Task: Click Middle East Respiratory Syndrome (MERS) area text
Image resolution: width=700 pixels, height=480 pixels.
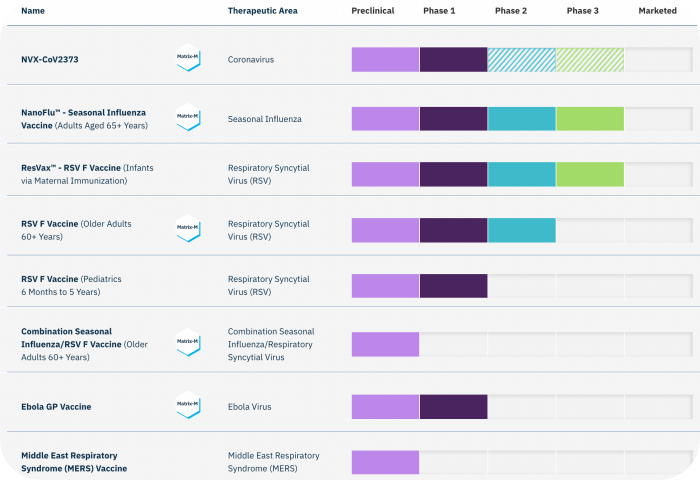Action: (274, 462)
